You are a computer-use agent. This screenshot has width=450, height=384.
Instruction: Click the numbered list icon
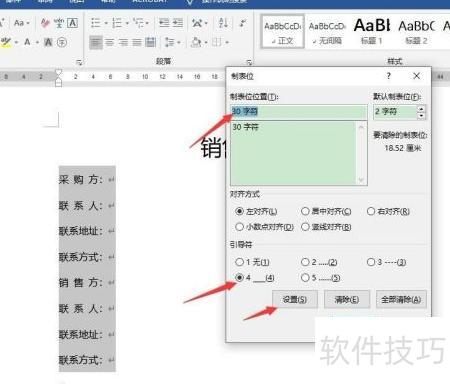coord(117,23)
